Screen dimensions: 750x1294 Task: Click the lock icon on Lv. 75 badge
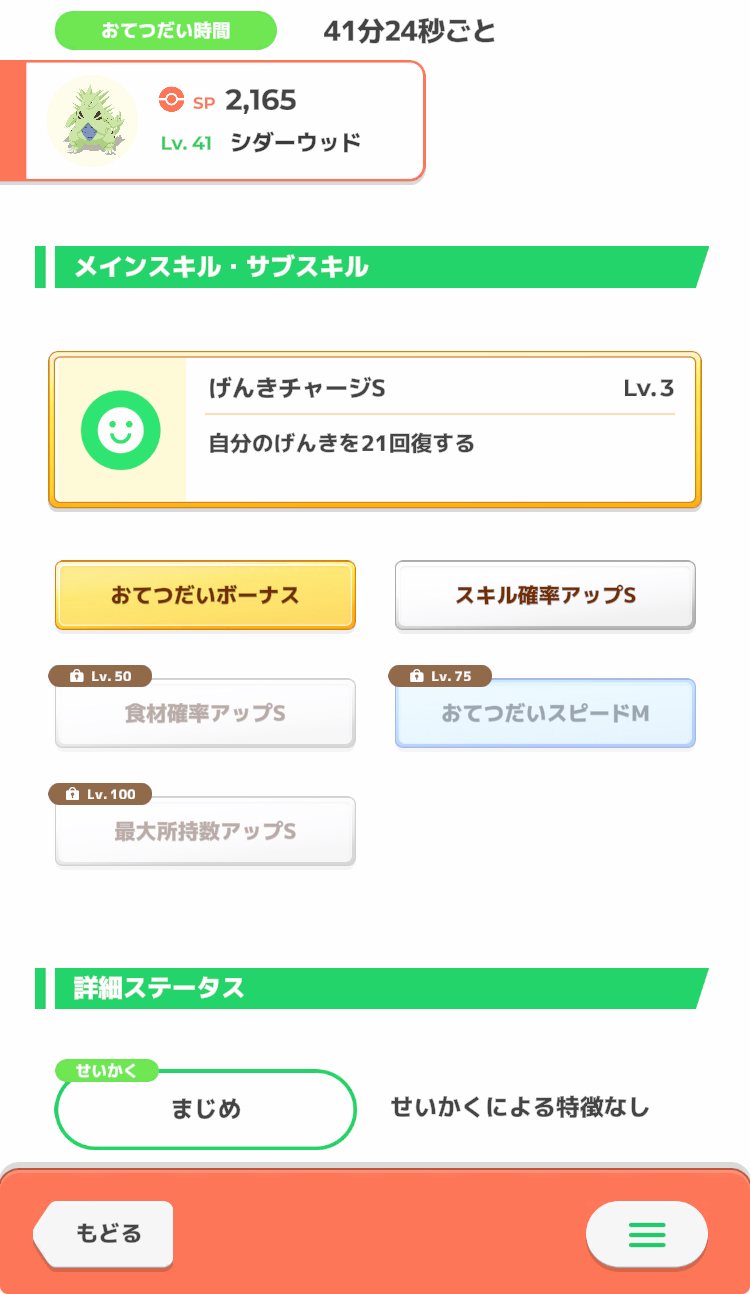[x=417, y=677]
